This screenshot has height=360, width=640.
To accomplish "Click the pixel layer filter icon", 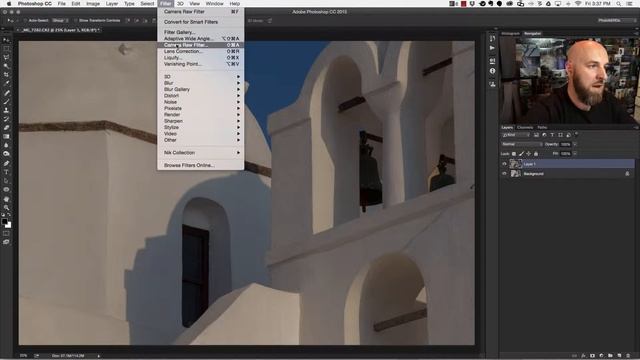I will 536,135.
